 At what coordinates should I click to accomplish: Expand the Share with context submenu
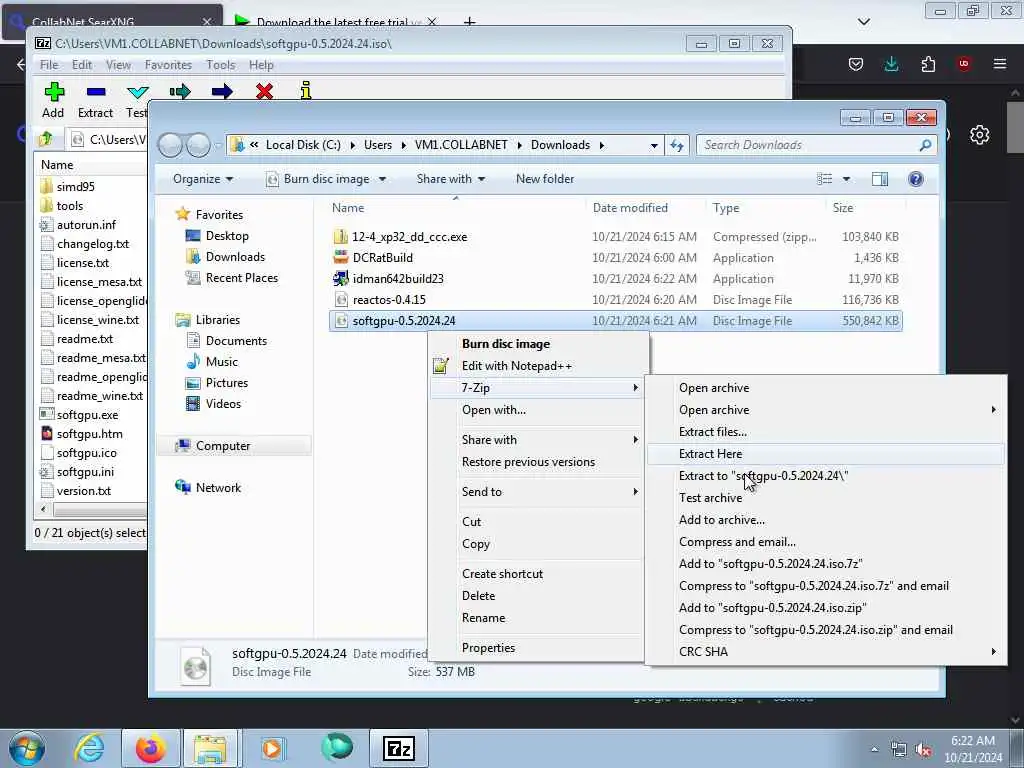[x=536, y=440]
